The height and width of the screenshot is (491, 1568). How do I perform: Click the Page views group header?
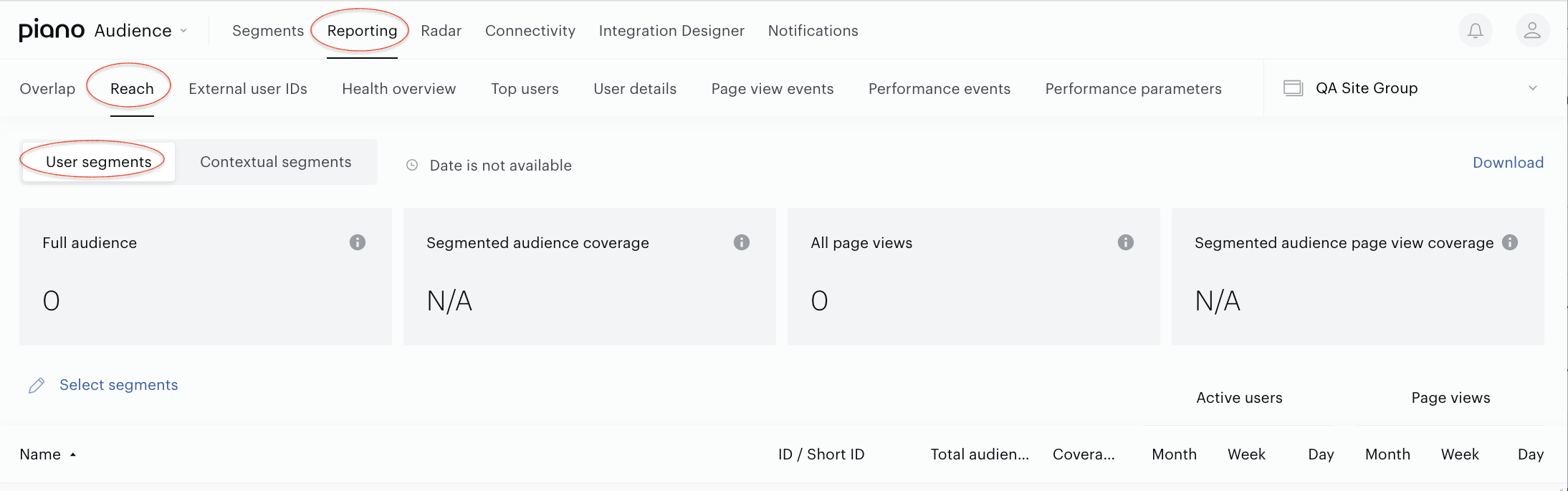(1450, 398)
